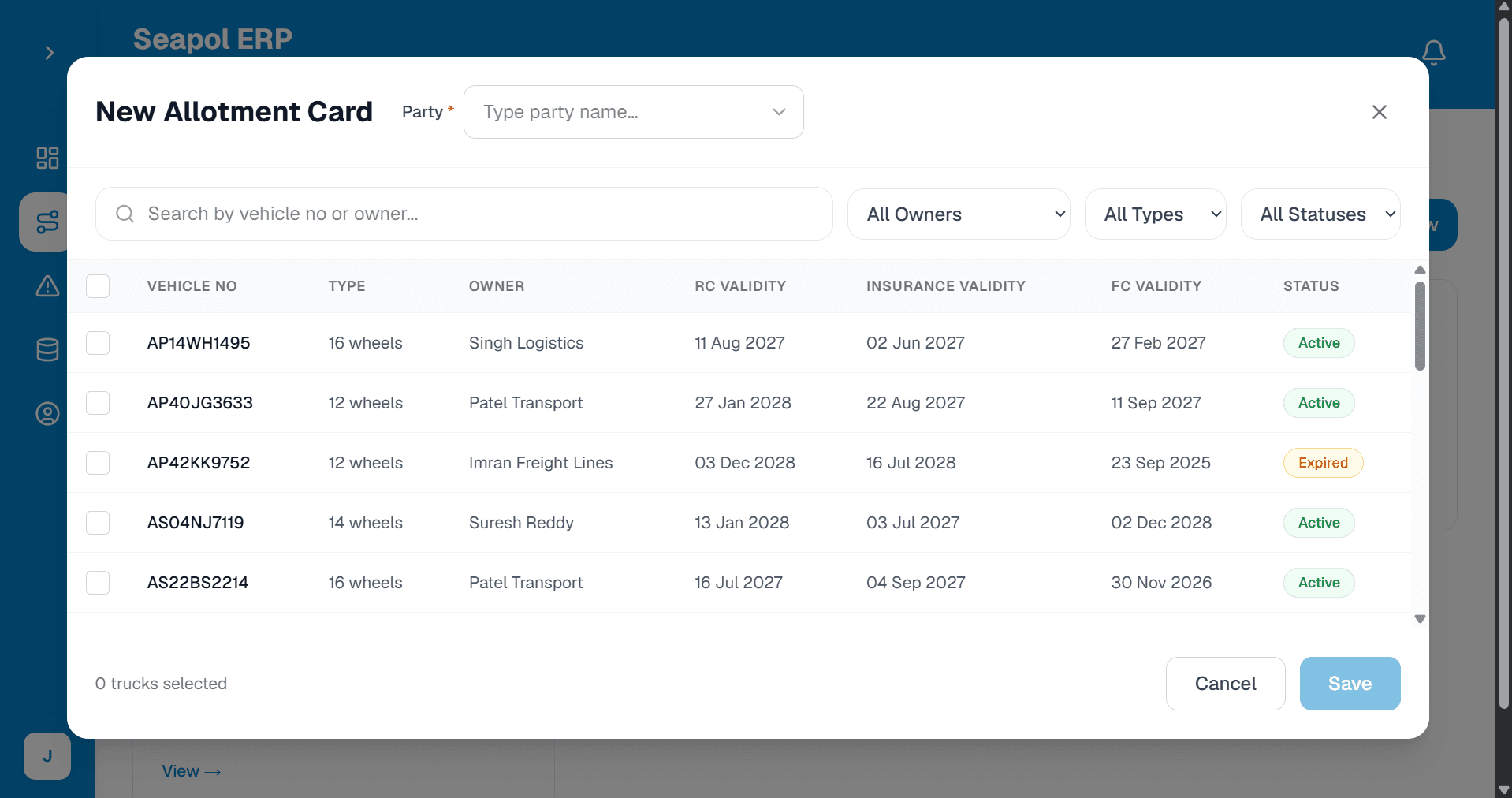Open notifications bell icon

click(x=1433, y=53)
